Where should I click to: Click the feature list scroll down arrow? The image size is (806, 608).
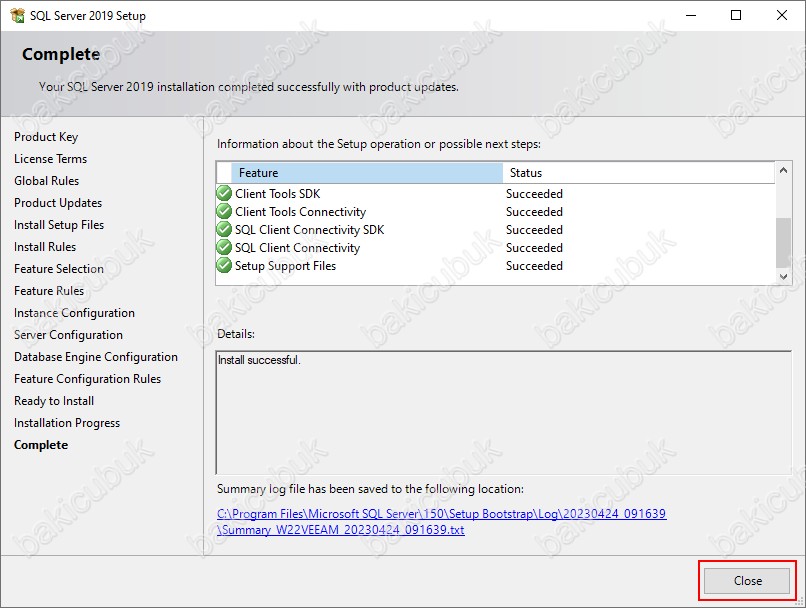coord(783,277)
